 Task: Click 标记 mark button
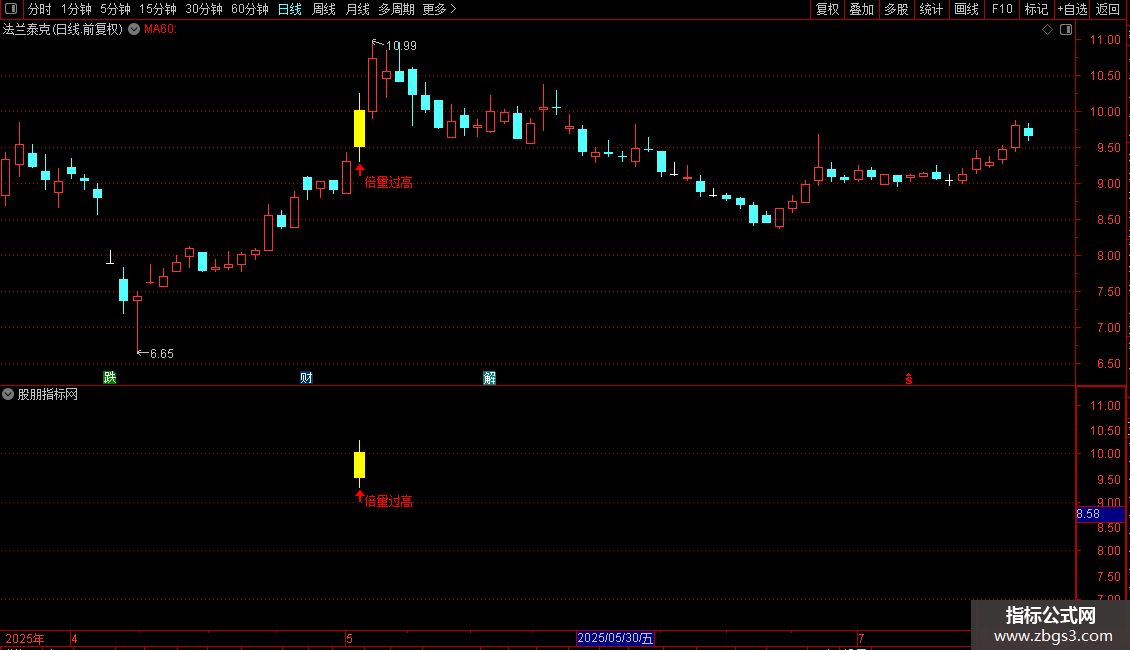tap(1036, 9)
